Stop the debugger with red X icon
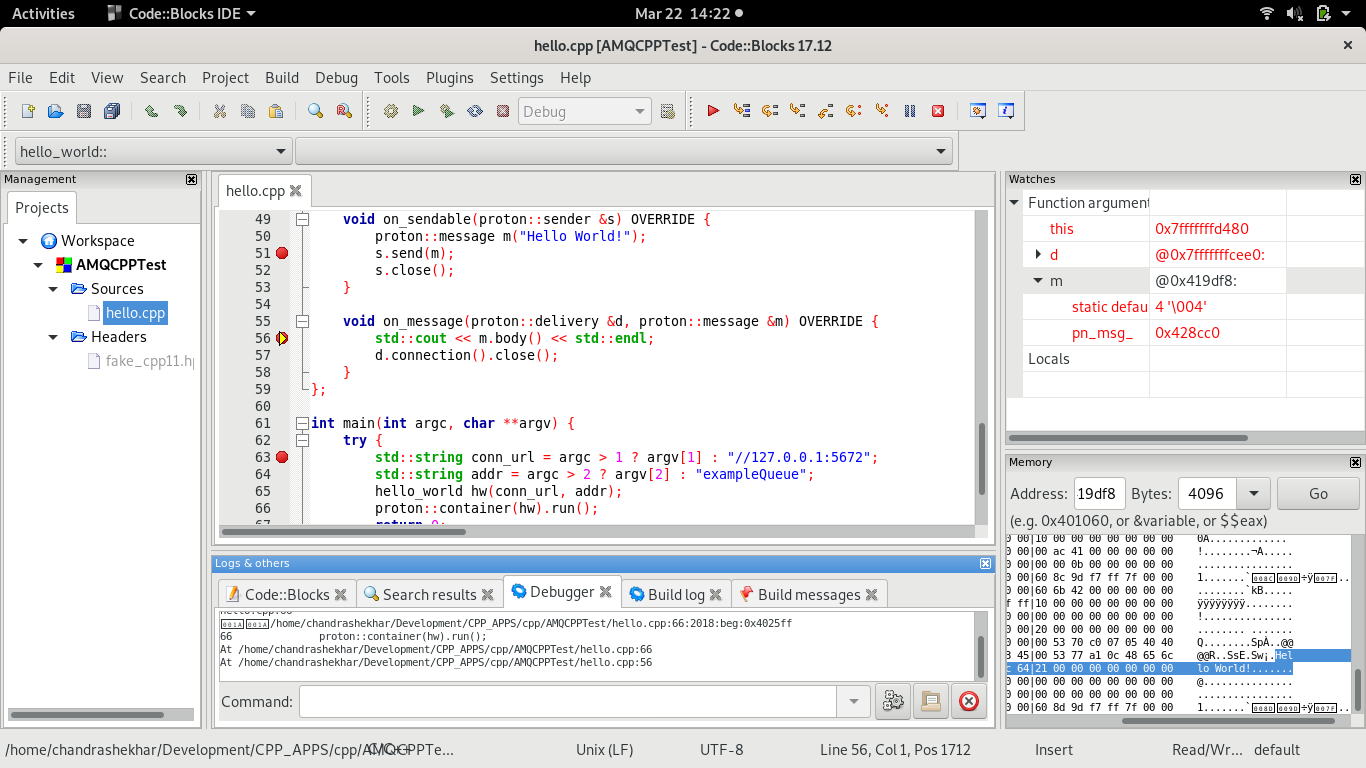1366x768 pixels. [938, 111]
